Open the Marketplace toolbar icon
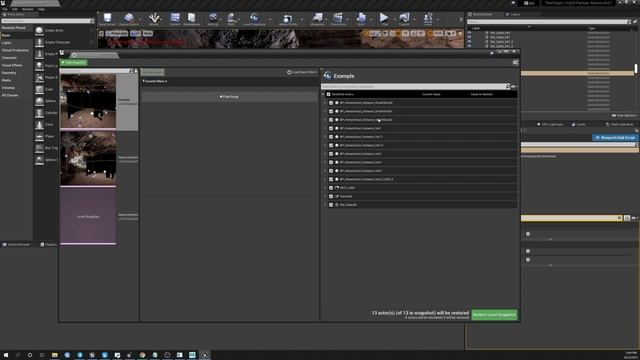 191,19
